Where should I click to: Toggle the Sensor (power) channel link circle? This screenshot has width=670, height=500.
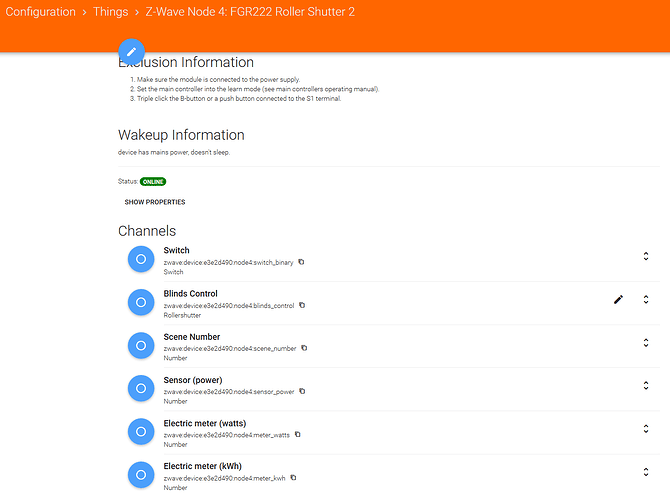pos(141,388)
